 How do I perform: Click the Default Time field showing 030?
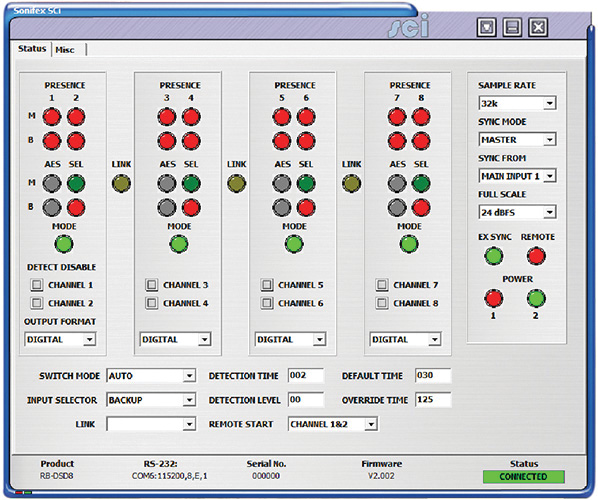pyautogui.click(x=433, y=375)
